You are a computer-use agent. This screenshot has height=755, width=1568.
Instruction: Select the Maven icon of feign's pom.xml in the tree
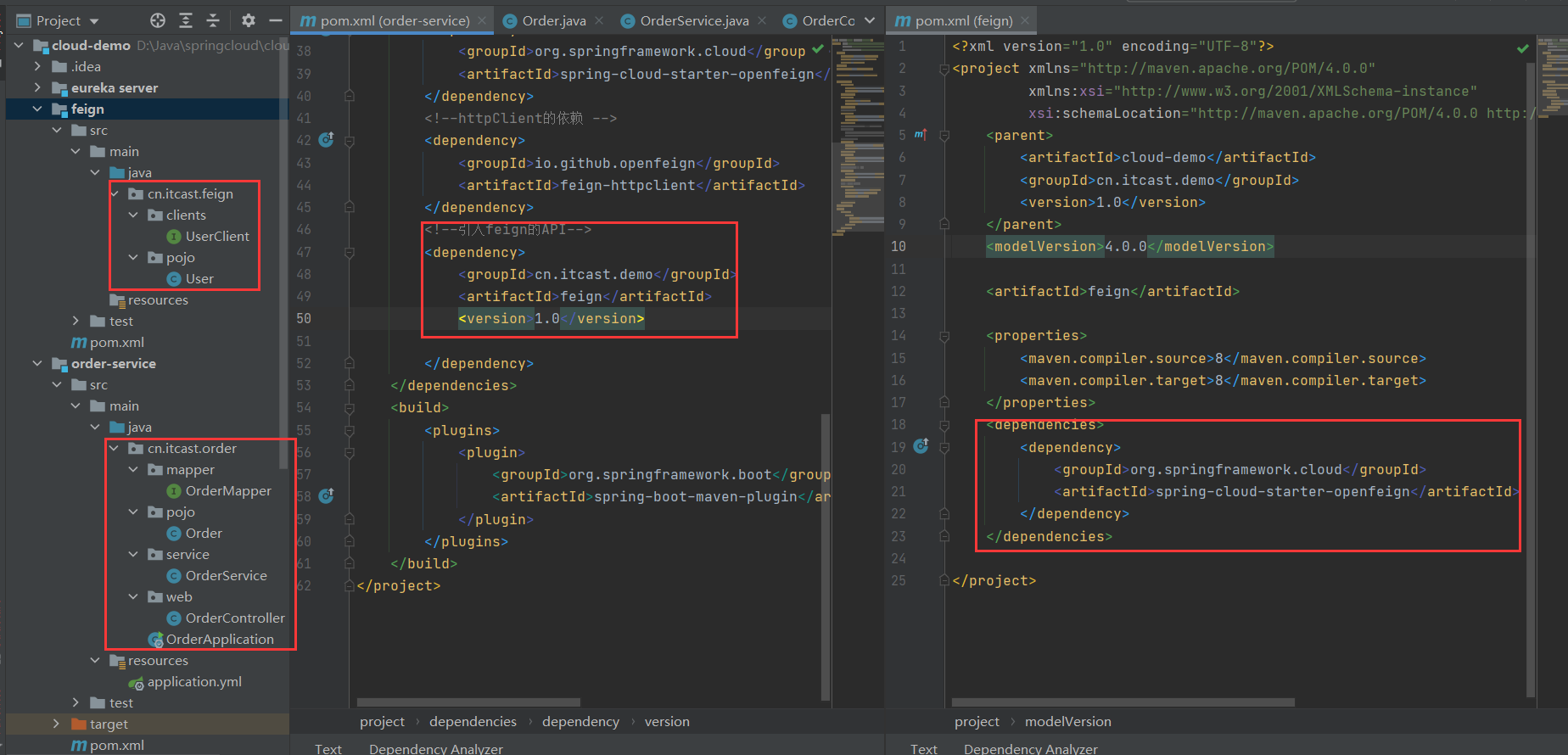point(79,343)
